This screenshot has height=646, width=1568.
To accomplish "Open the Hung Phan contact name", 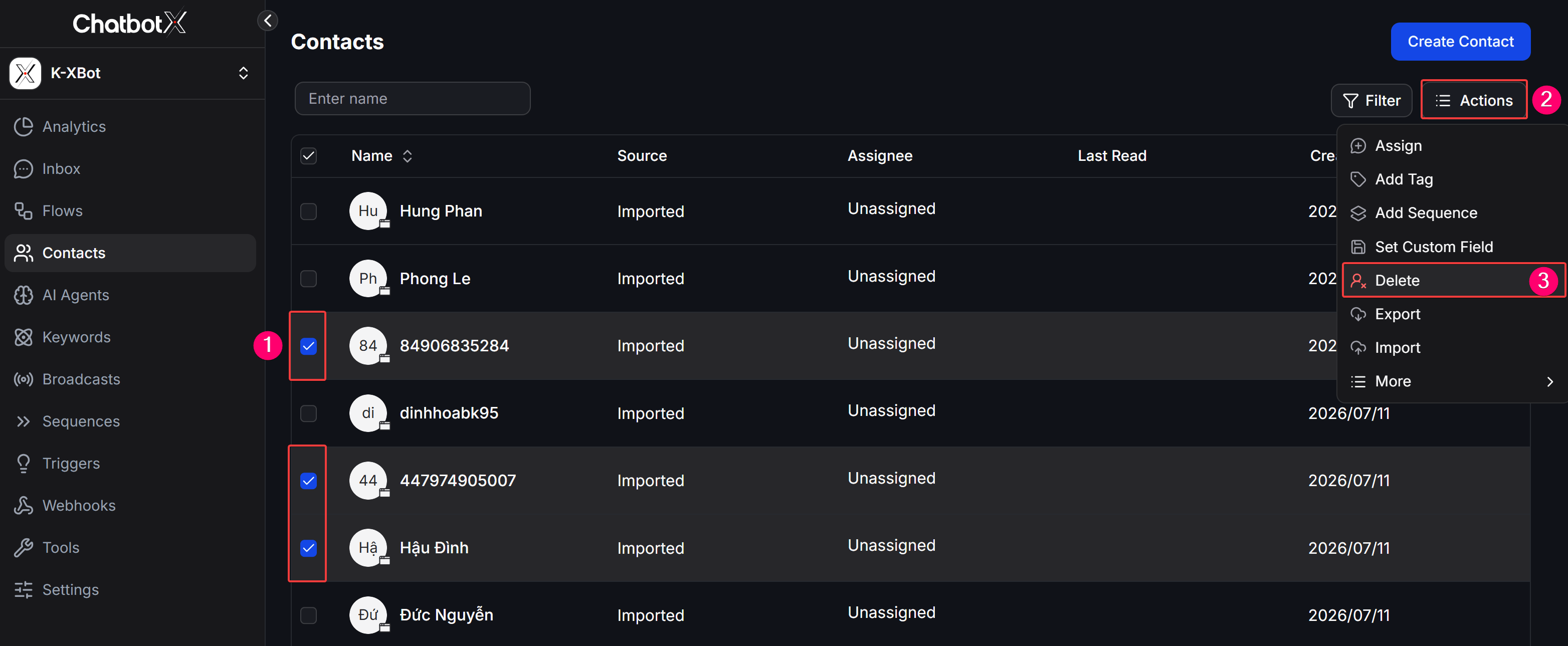I will pyautogui.click(x=441, y=210).
